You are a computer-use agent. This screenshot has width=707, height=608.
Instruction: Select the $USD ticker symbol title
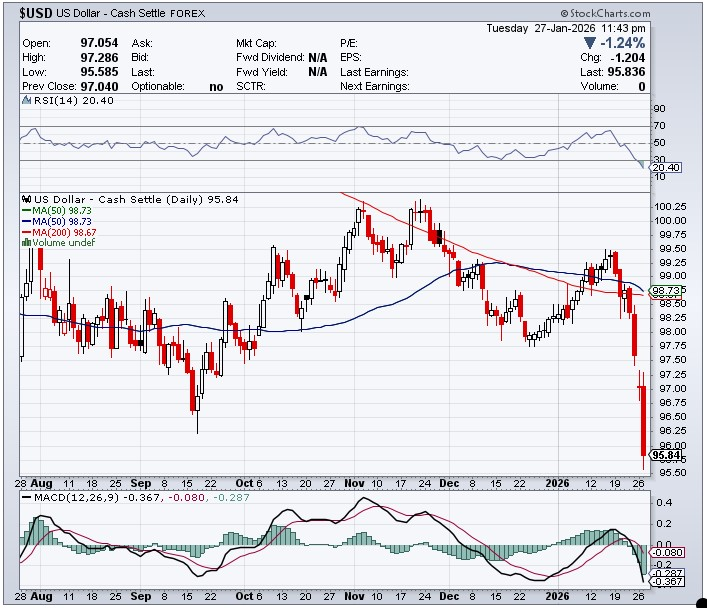(36, 13)
